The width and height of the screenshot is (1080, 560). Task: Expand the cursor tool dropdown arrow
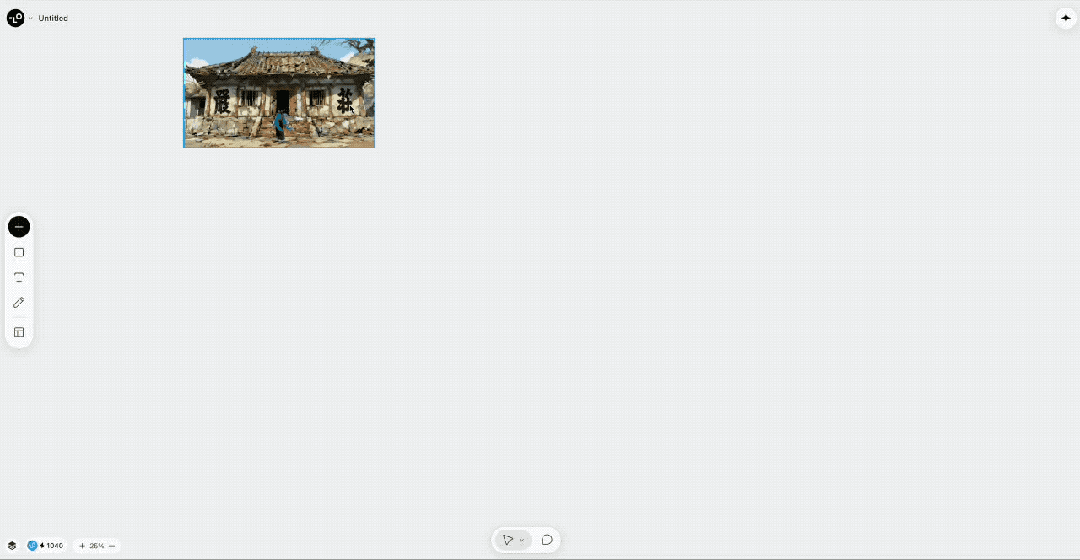click(522, 540)
